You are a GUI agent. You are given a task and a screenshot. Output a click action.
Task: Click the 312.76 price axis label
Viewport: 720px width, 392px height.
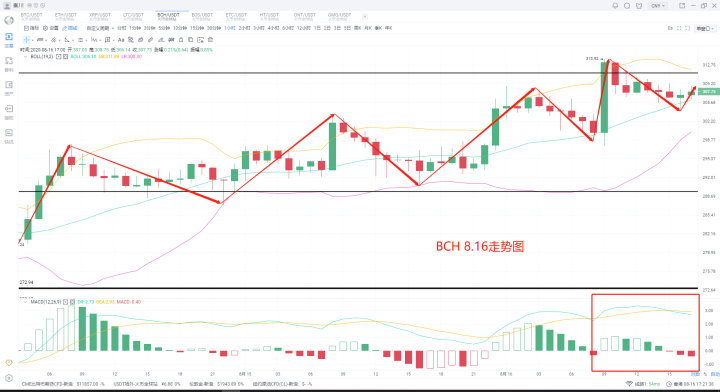point(709,65)
